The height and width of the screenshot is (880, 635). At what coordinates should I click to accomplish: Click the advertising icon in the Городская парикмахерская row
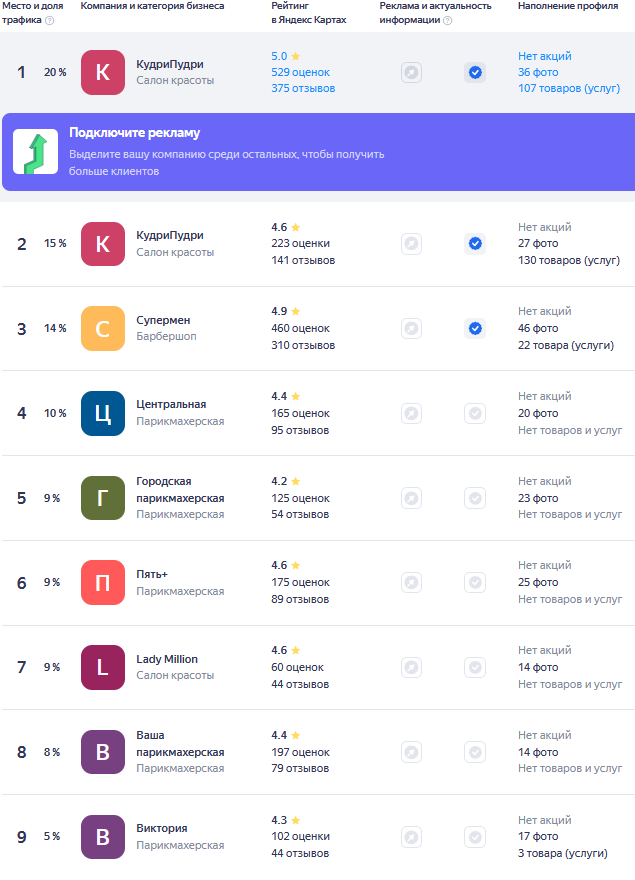pos(411,498)
